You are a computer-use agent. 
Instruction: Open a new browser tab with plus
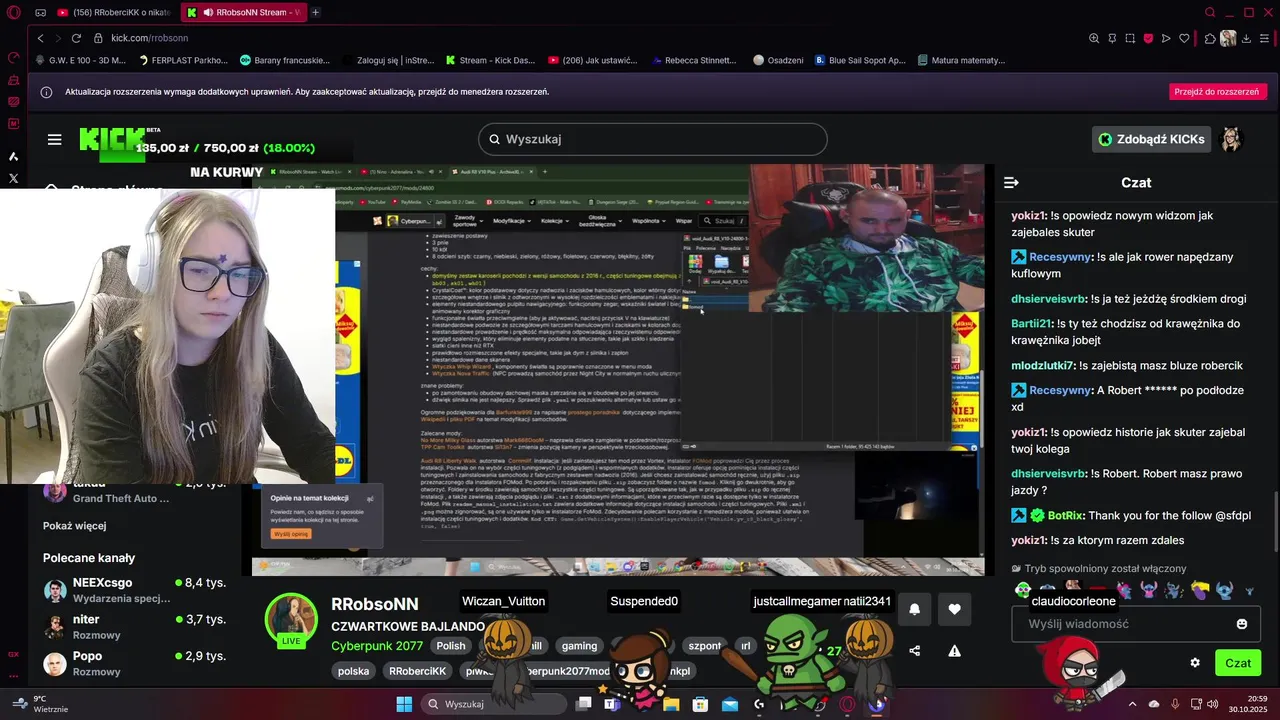click(x=316, y=12)
